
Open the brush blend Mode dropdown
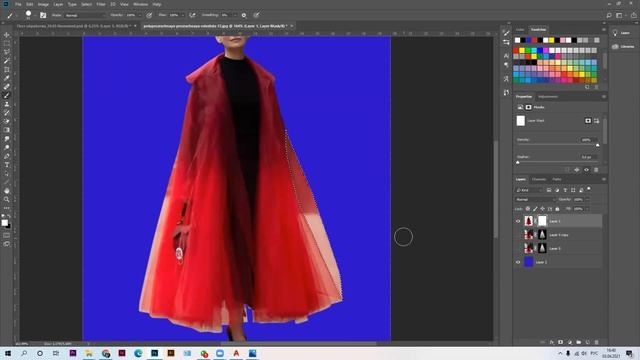85,15
